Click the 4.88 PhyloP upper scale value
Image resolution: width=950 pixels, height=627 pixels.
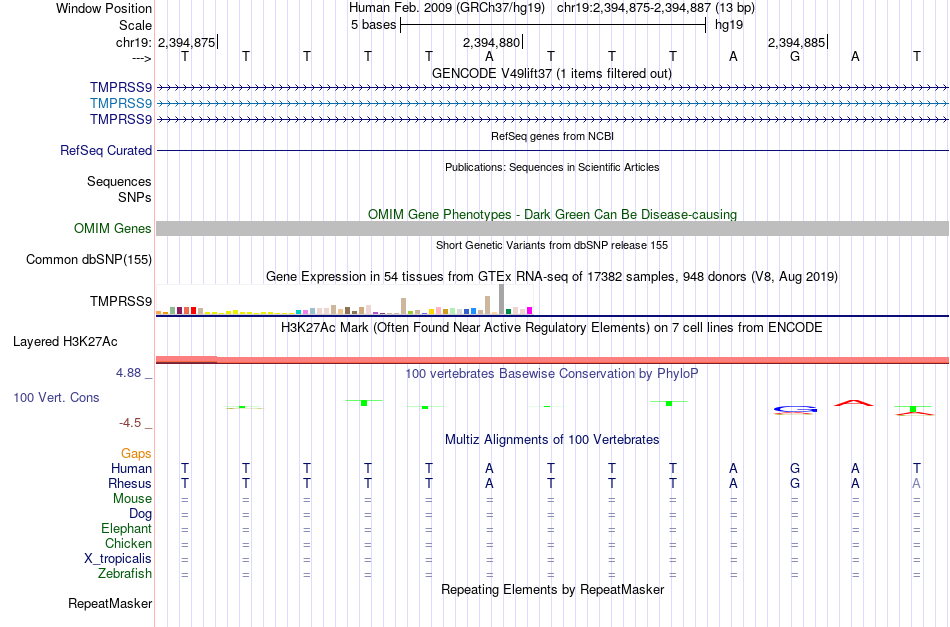pyautogui.click(x=128, y=373)
